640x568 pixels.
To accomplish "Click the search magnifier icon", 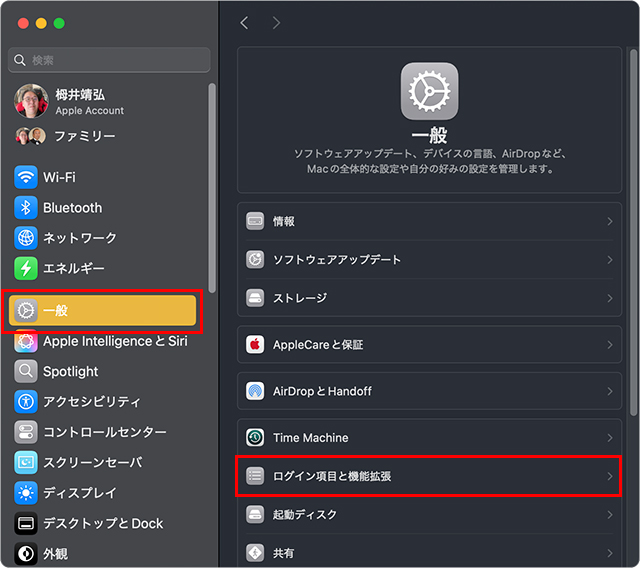I will pos(20,60).
